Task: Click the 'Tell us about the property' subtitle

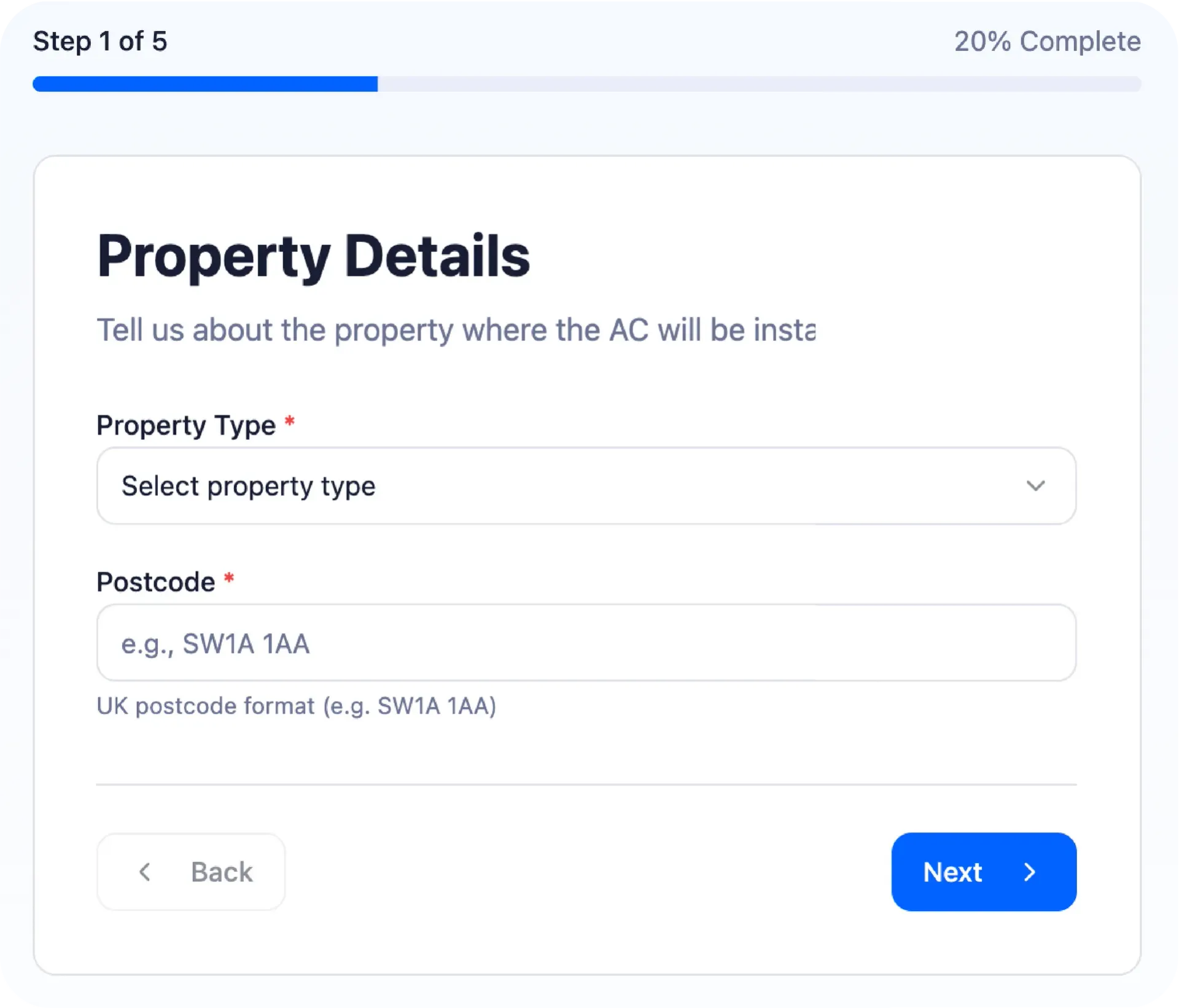Action: click(x=456, y=330)
